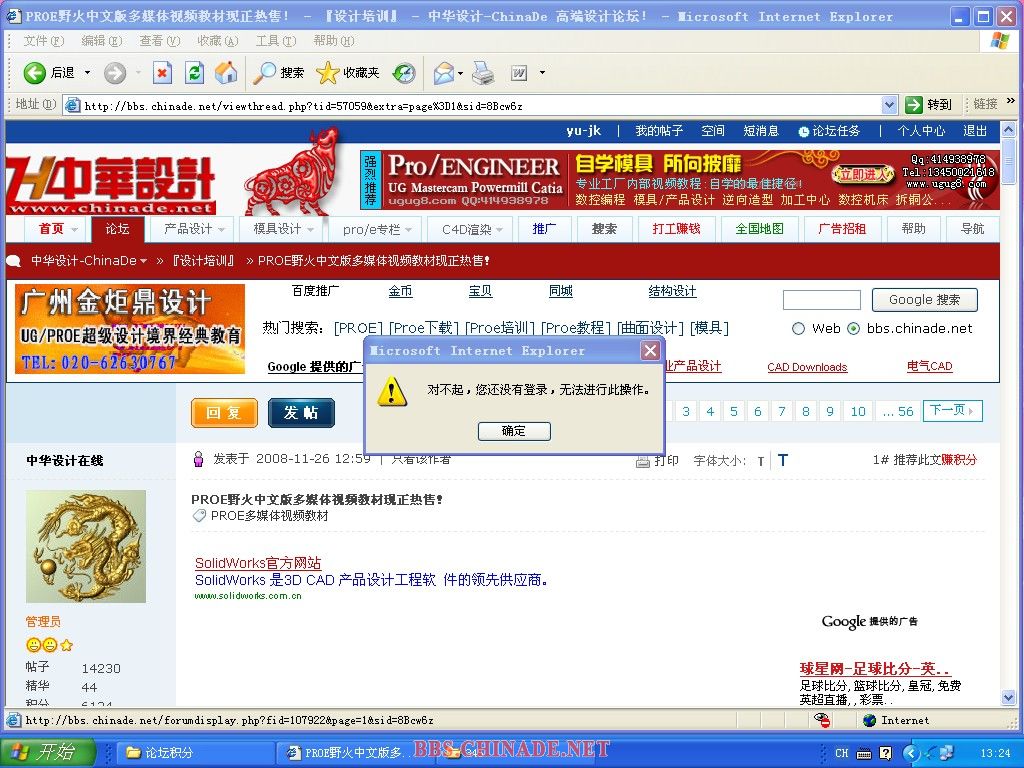Click the Start button on taskbar

tap(48, 752)
